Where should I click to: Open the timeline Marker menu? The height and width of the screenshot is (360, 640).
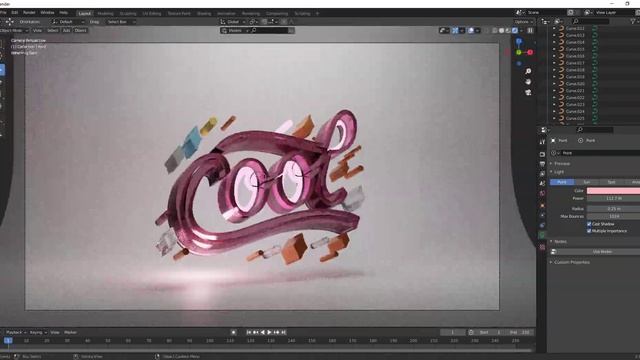71,332
